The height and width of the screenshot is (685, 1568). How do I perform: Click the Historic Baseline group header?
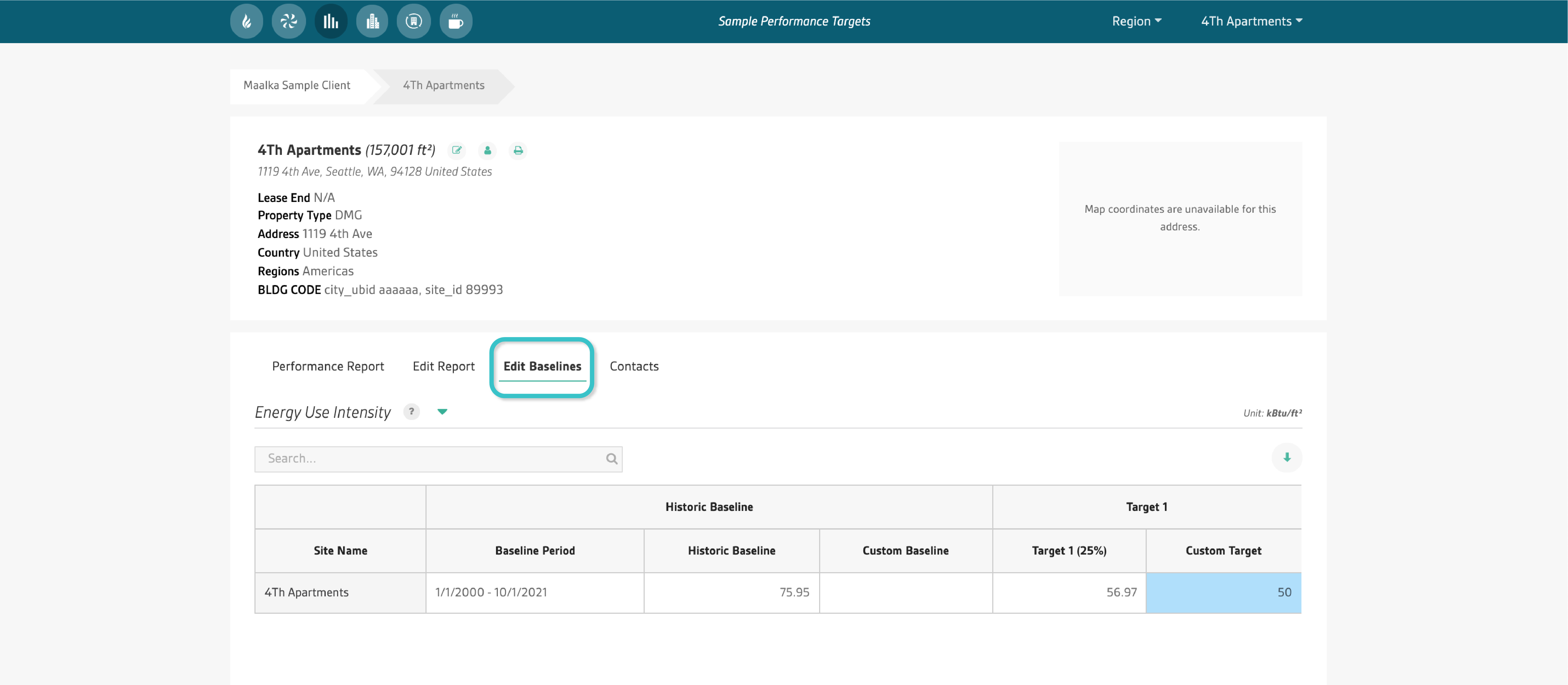click(x=709, y=507)
